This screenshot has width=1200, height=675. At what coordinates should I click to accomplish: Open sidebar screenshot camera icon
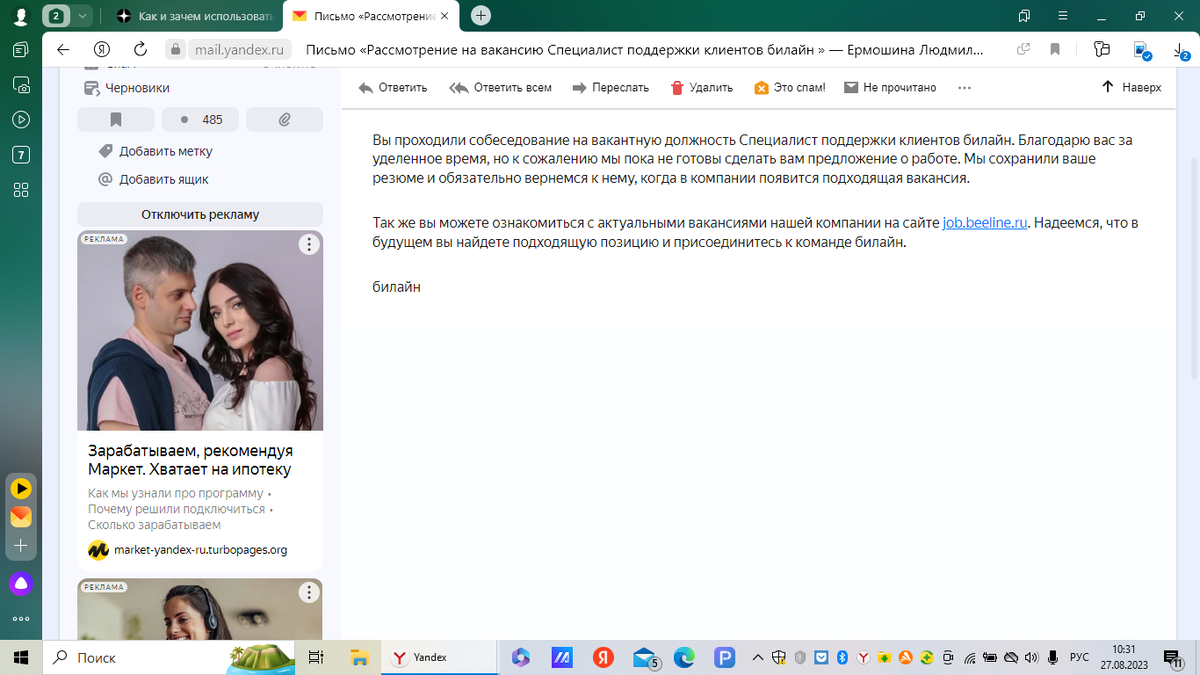point(21,85)
